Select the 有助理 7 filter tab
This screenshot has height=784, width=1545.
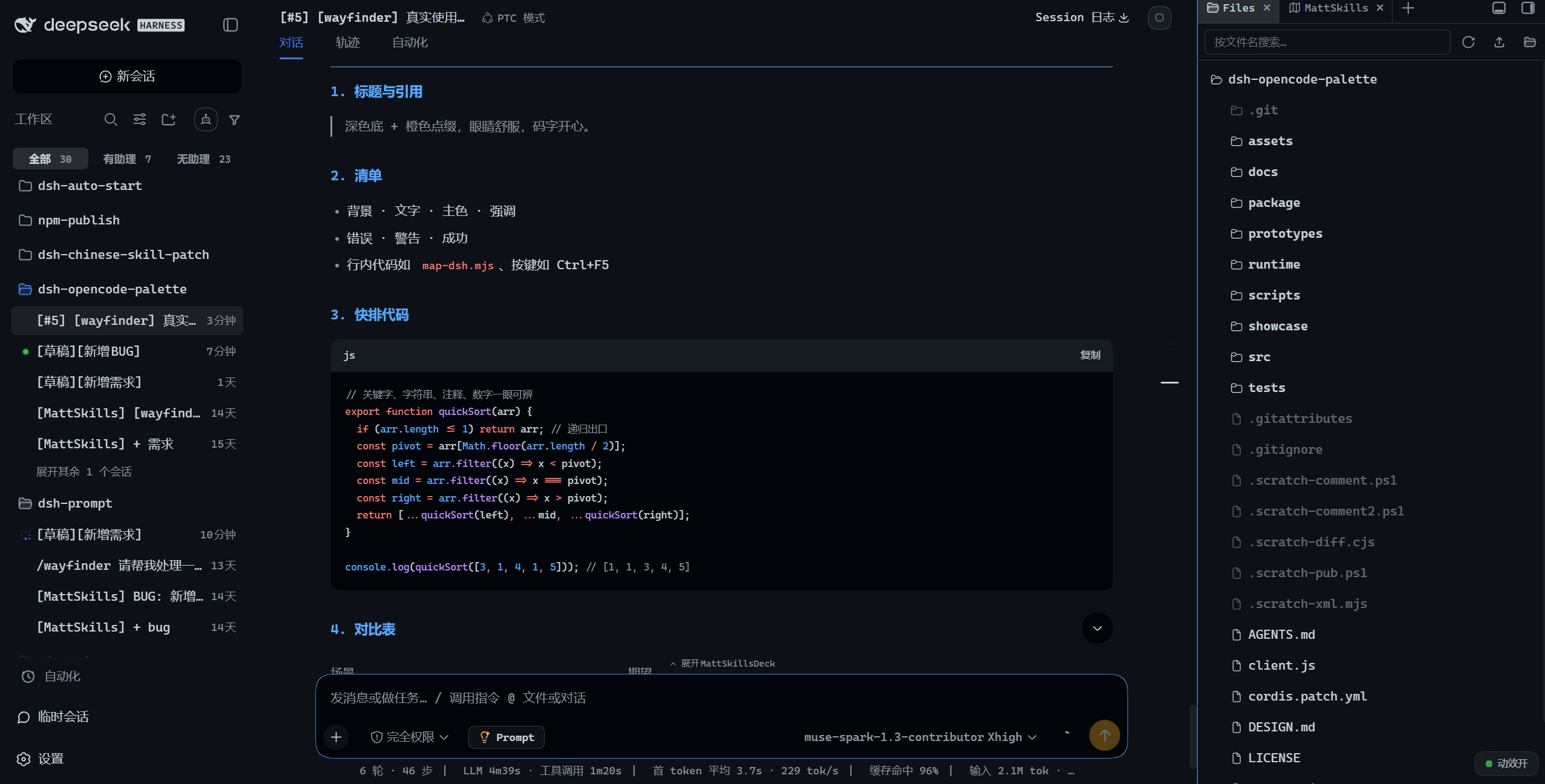[x=127, y=159]
